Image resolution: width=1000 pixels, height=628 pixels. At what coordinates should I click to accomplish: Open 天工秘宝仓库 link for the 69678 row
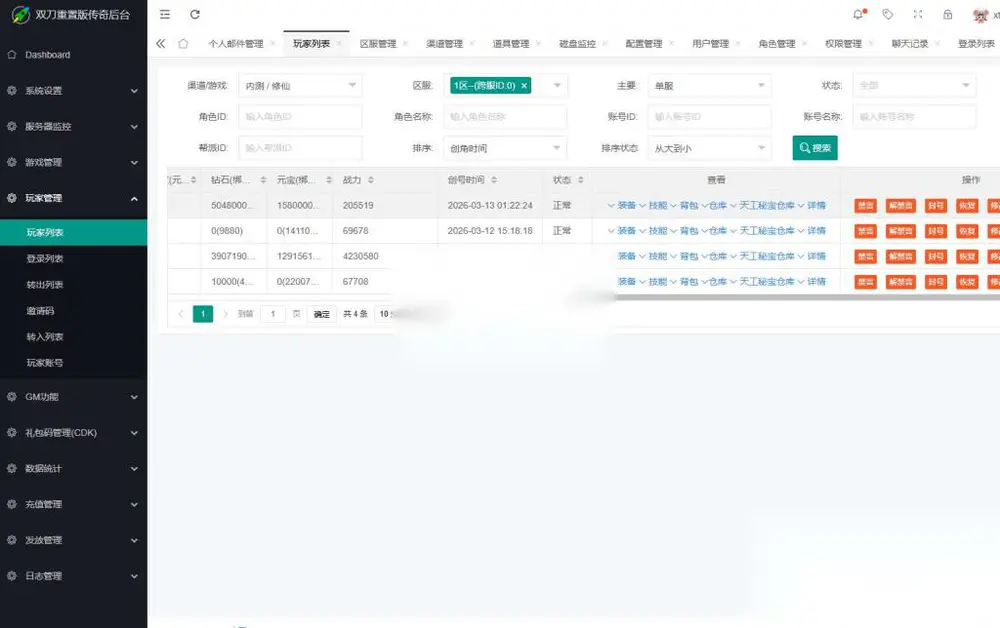tap(767, 231)
